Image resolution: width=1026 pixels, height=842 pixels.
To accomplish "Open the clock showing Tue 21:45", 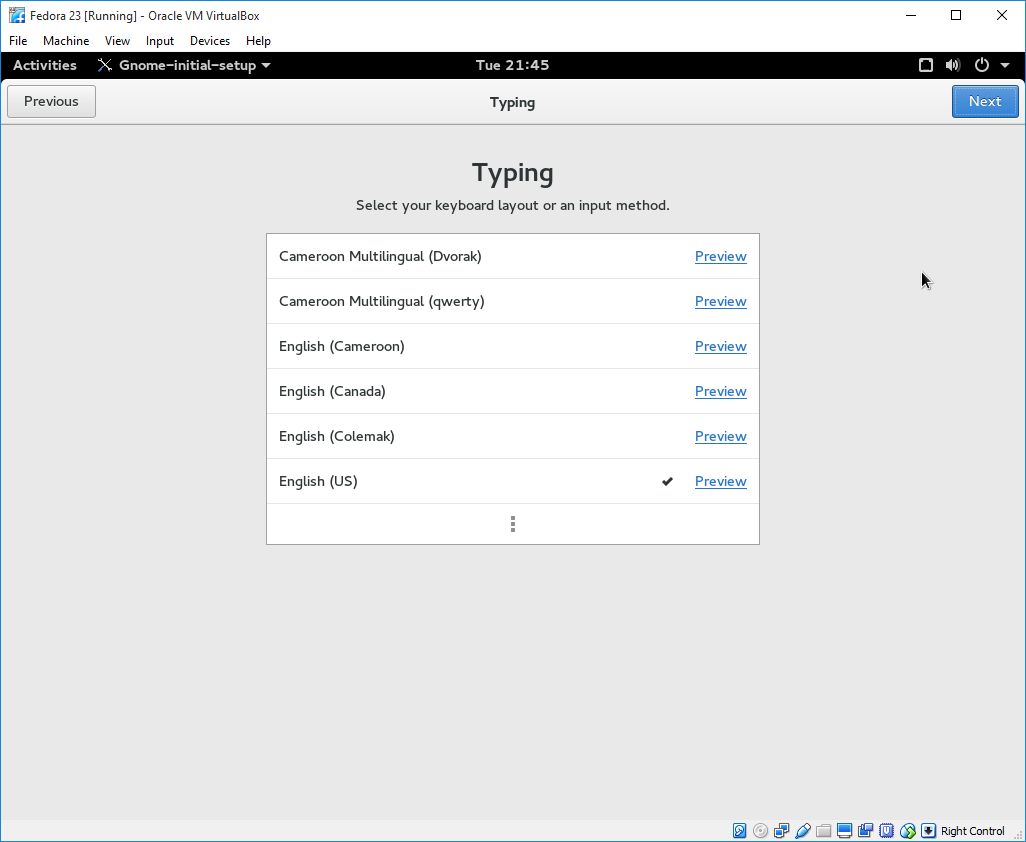I will click(512, 65).
